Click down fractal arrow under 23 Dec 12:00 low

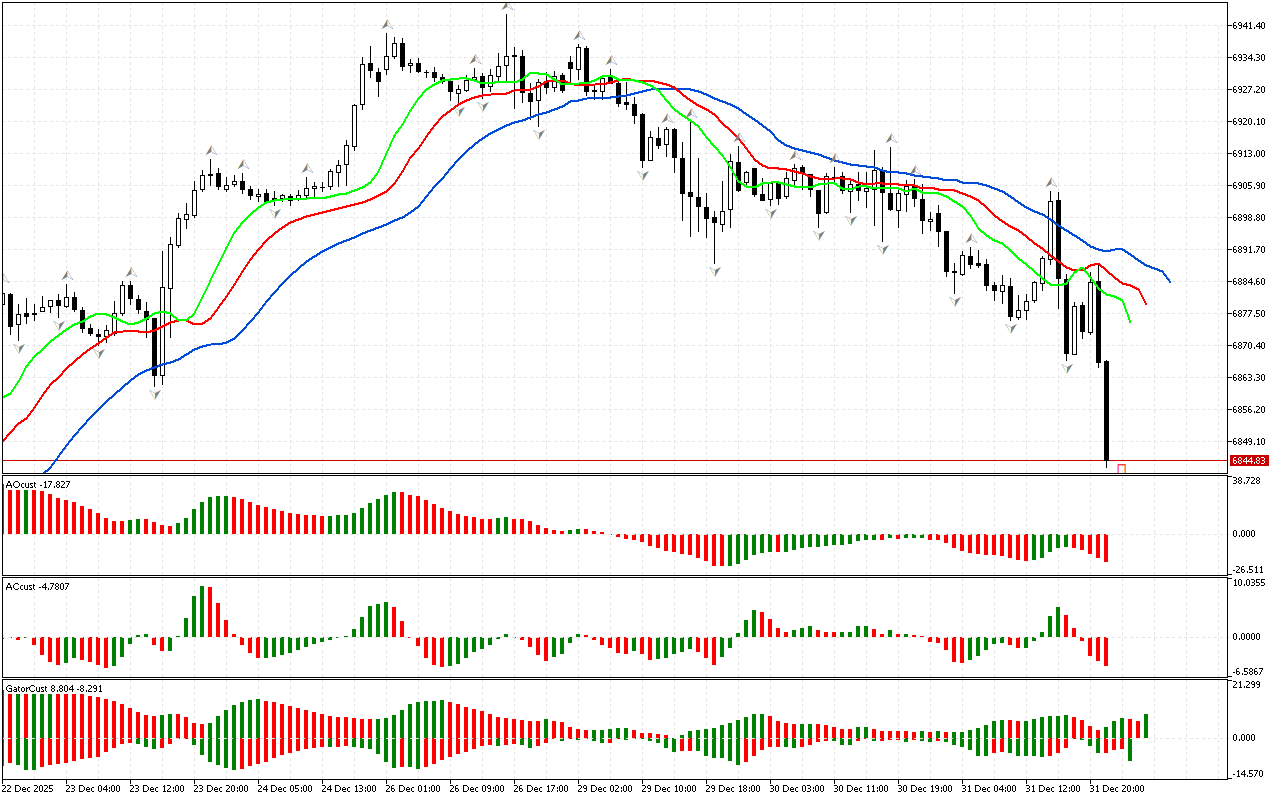pyautogui.click(x=155, y=394)
